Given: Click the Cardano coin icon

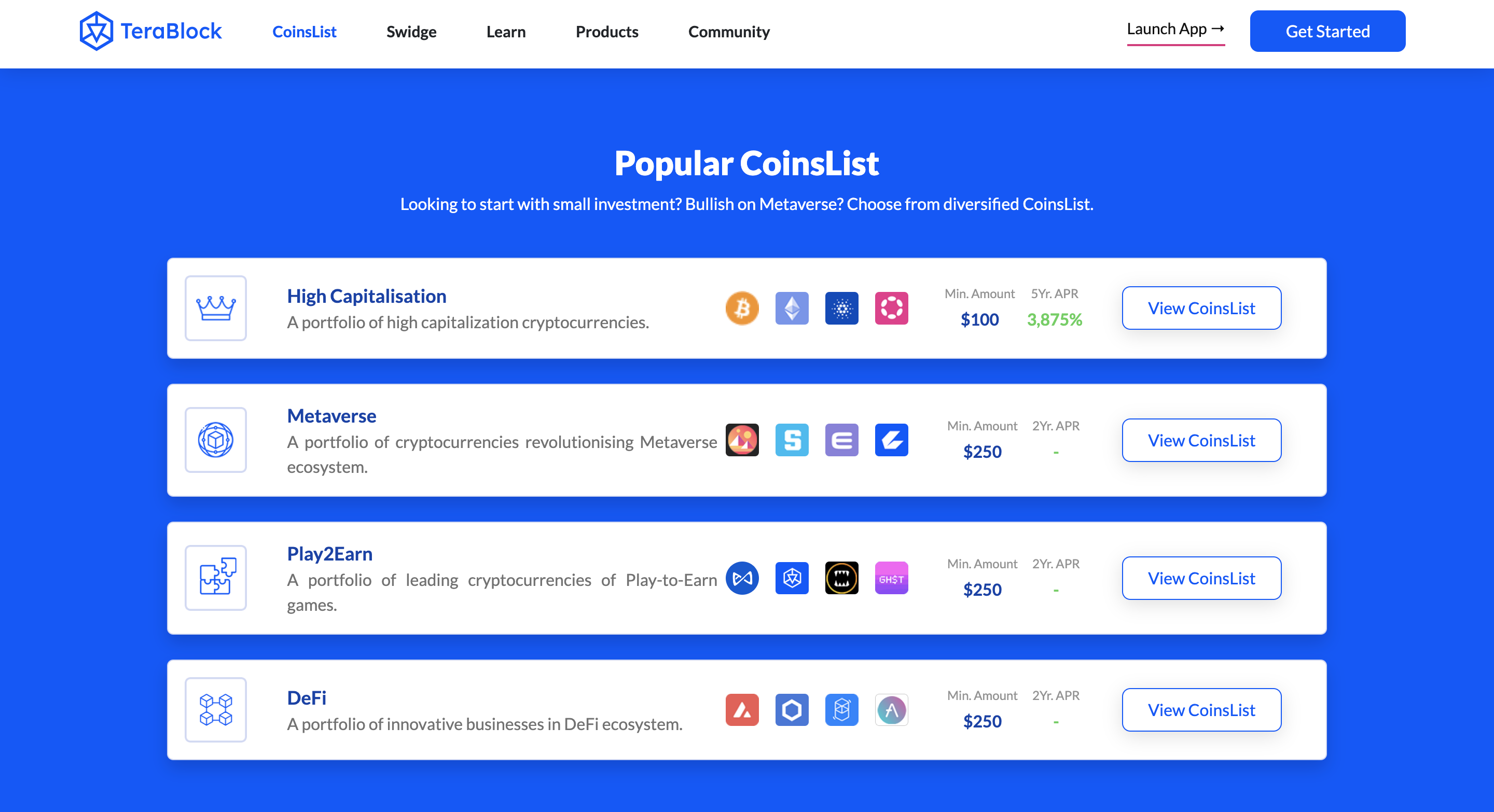Looking at the screenshot, I should point(841,309).
